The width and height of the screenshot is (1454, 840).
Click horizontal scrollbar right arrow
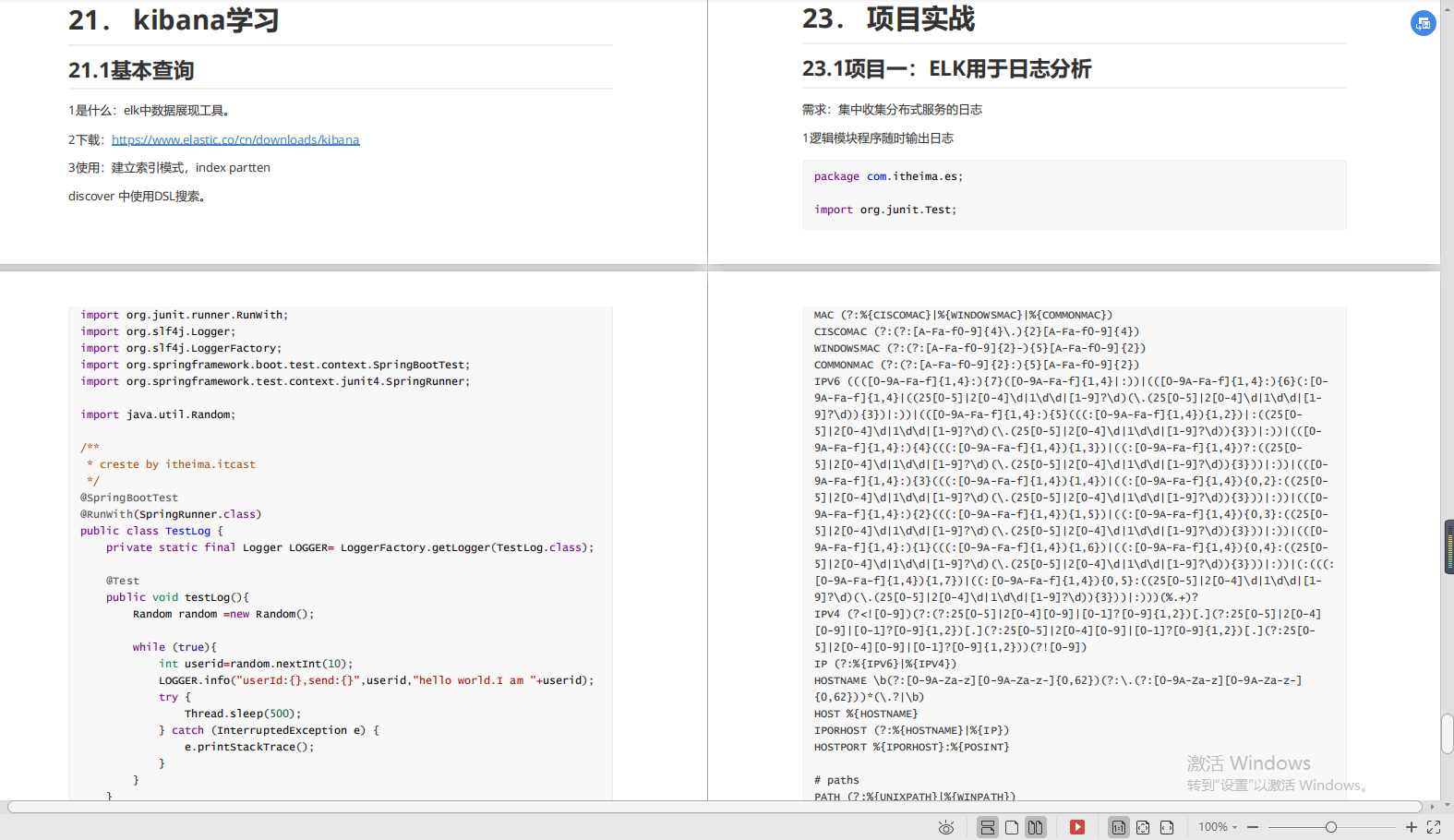click(1433, 807)
